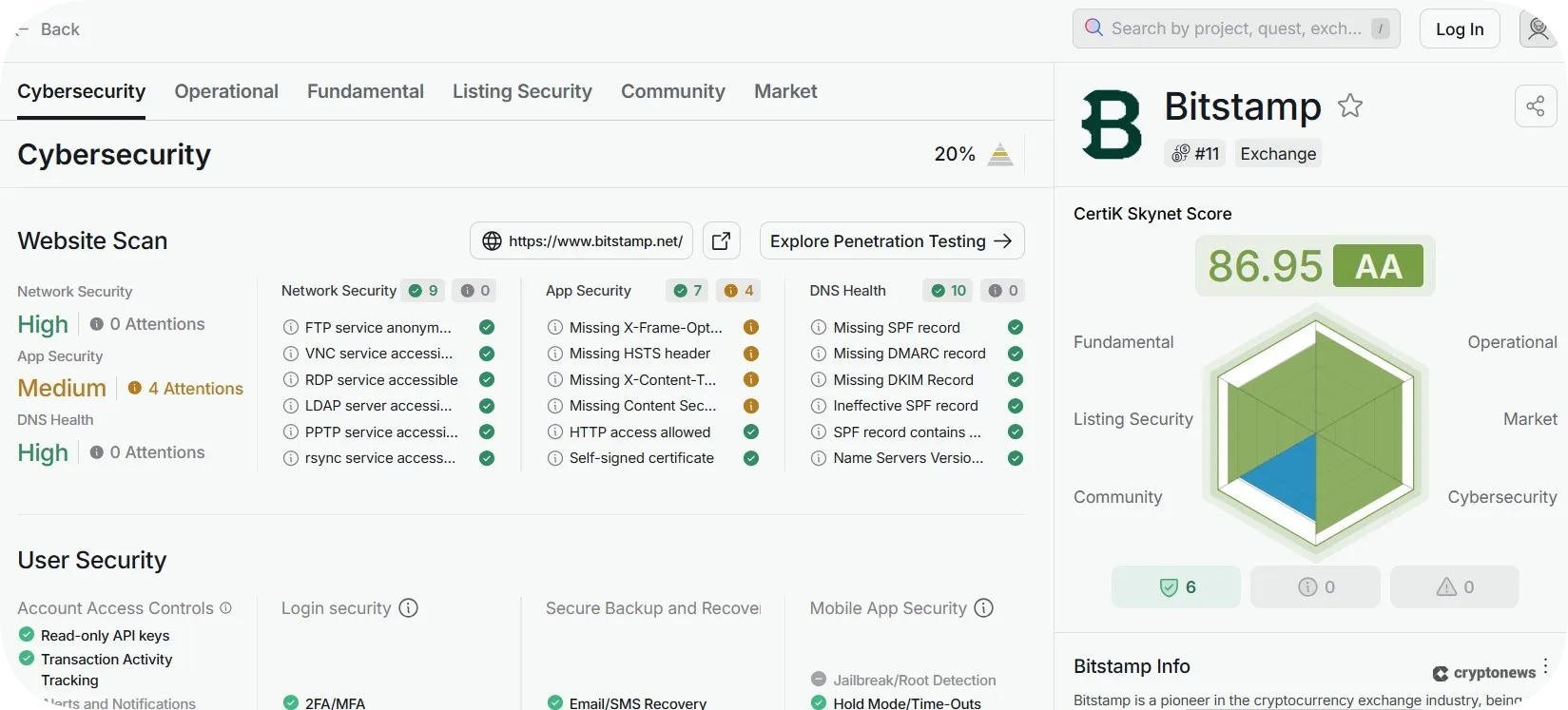Open the three-dot menu in Bitstamp Info
Image resolution: width=1568 pixels, height=710 pixels.
(1545, 665)
